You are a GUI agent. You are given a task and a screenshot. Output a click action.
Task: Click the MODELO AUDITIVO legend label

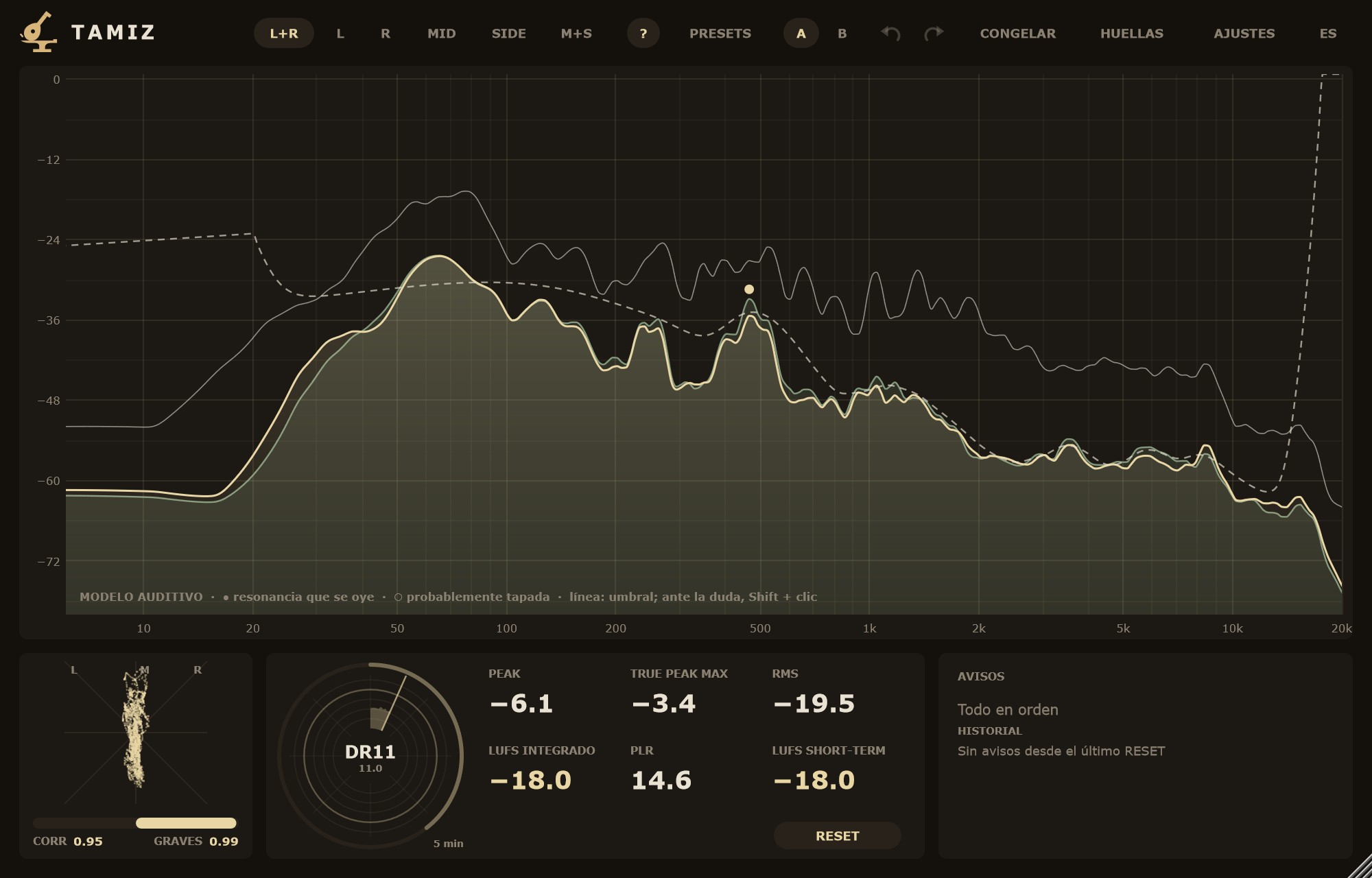pos(141,597)
